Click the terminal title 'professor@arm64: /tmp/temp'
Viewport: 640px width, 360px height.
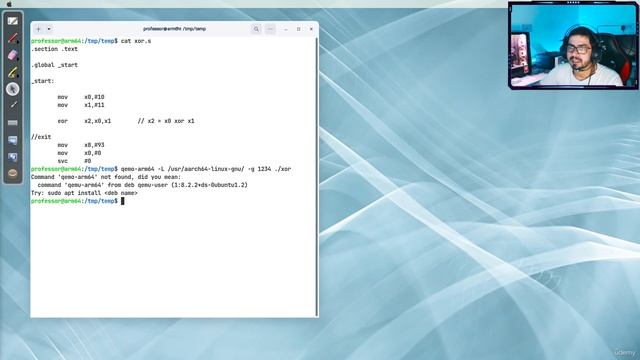[x=174, y=29]
